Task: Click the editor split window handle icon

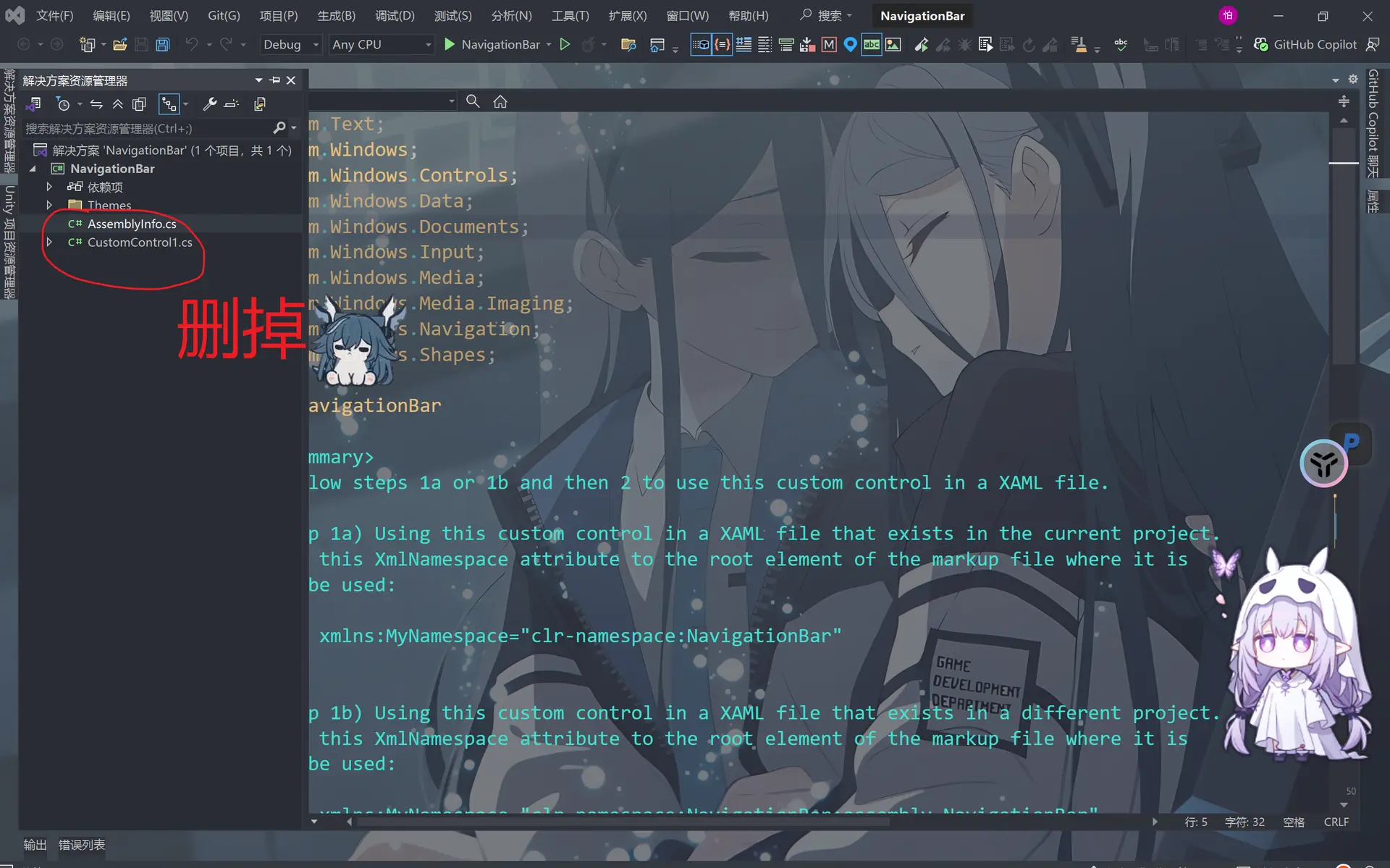Action: [1344, 101]
